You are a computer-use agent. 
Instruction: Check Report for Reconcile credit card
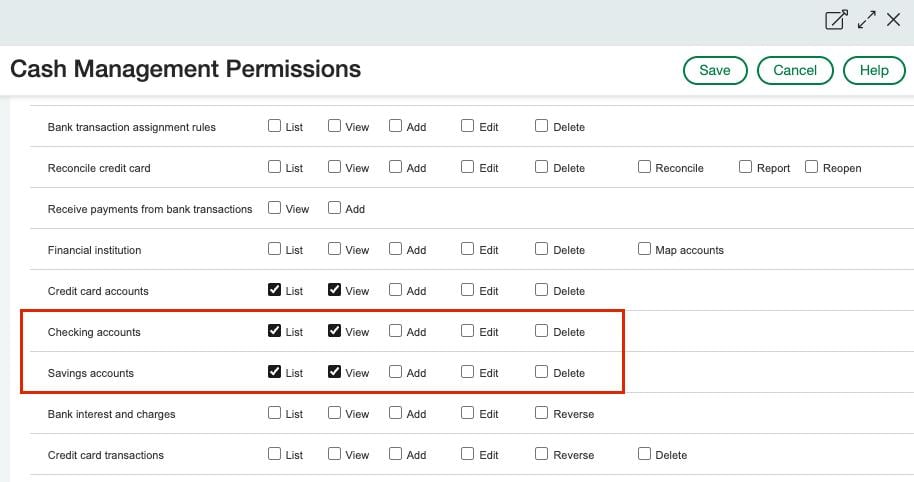click(x=746, y=167)
